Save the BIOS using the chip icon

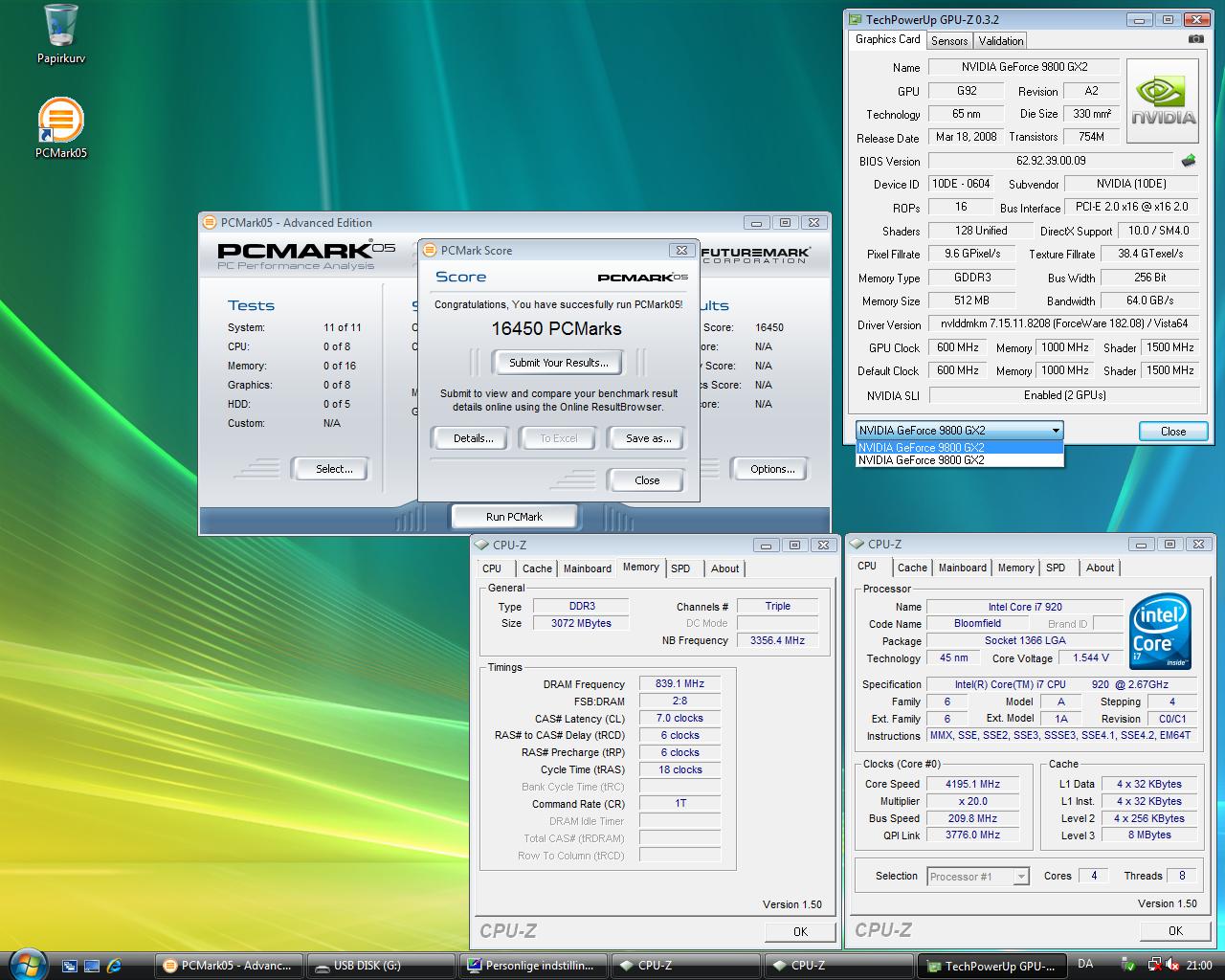[1189, 161]
